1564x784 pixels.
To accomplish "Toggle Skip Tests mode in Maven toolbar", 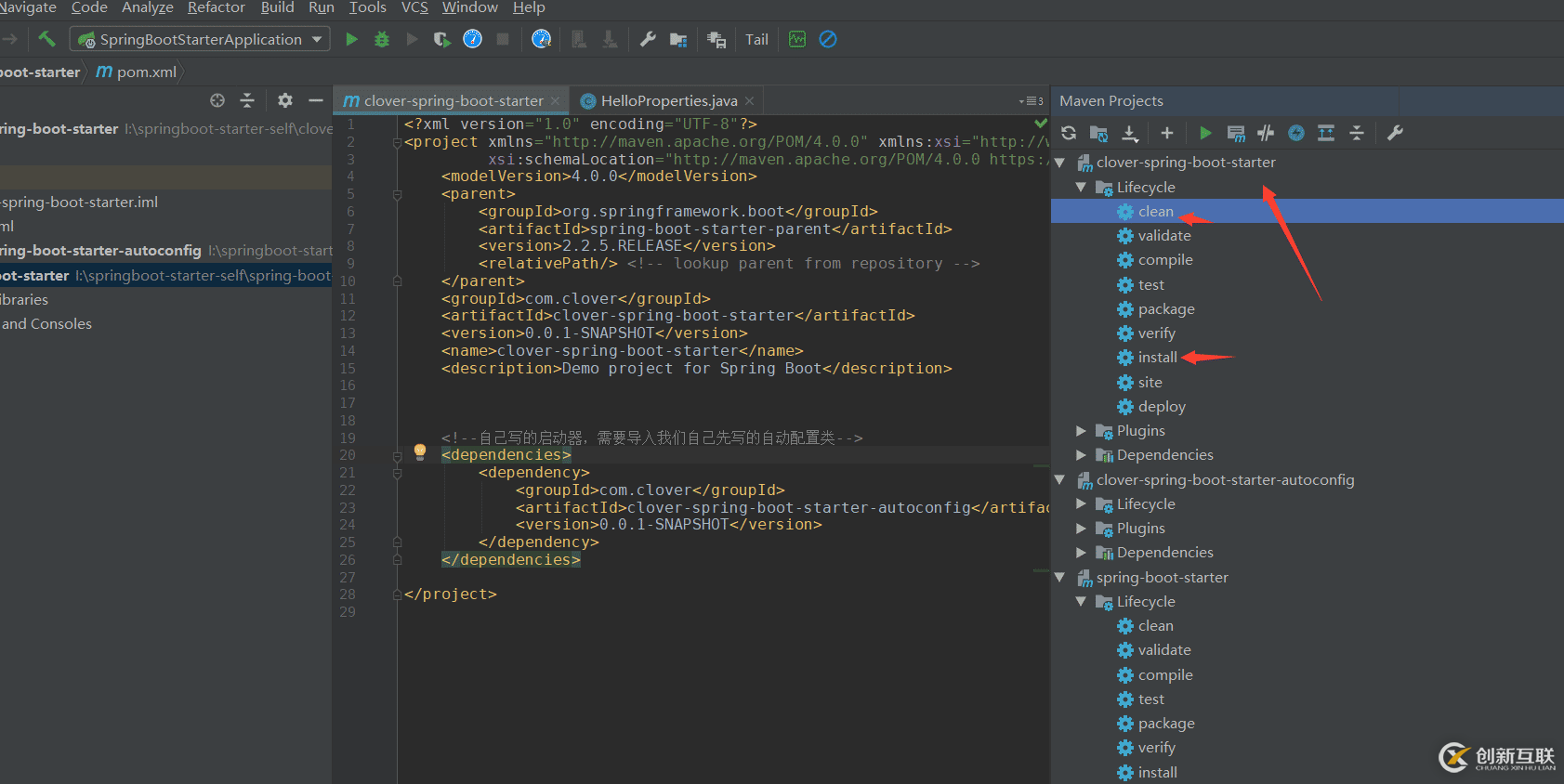I will tap(1296, 133).
